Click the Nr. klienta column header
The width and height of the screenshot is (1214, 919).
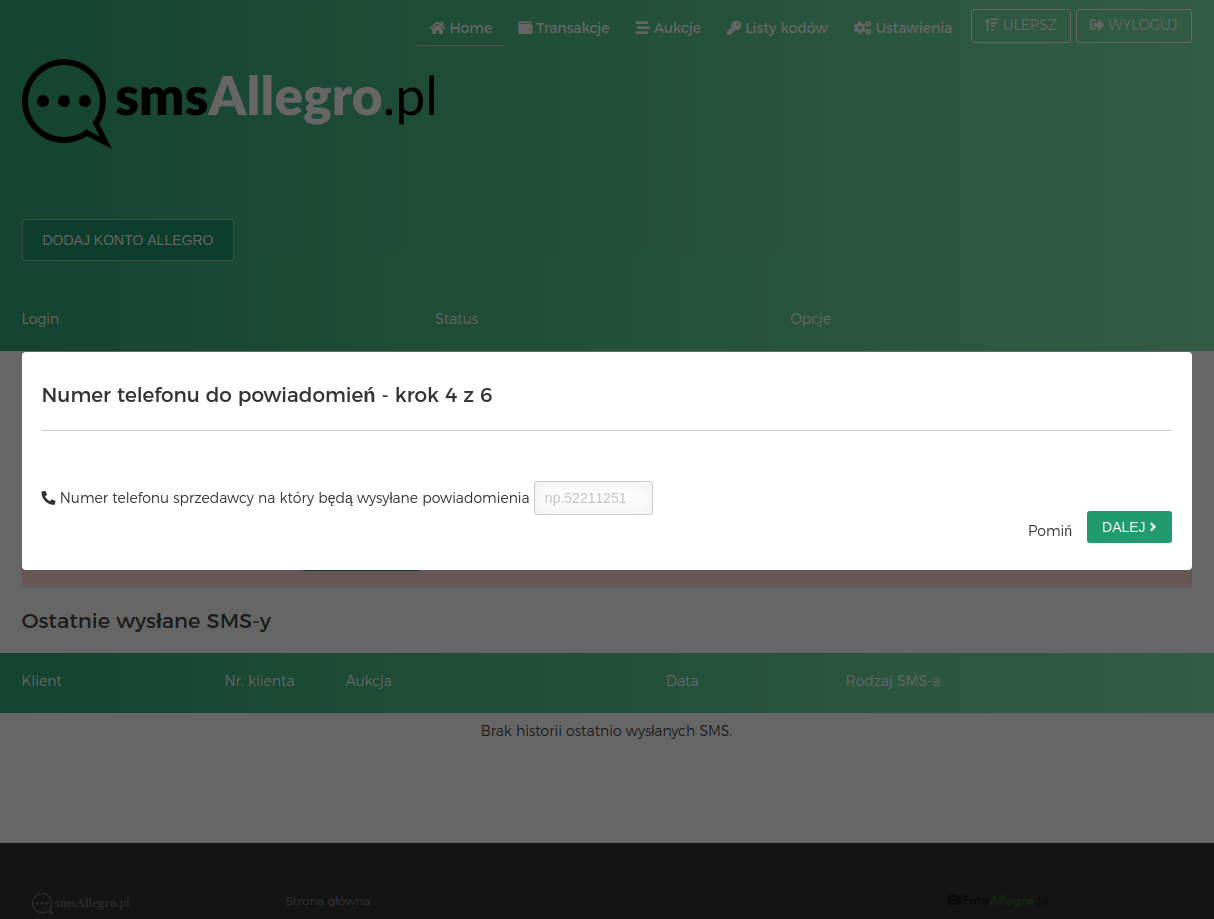pos(260,681)
